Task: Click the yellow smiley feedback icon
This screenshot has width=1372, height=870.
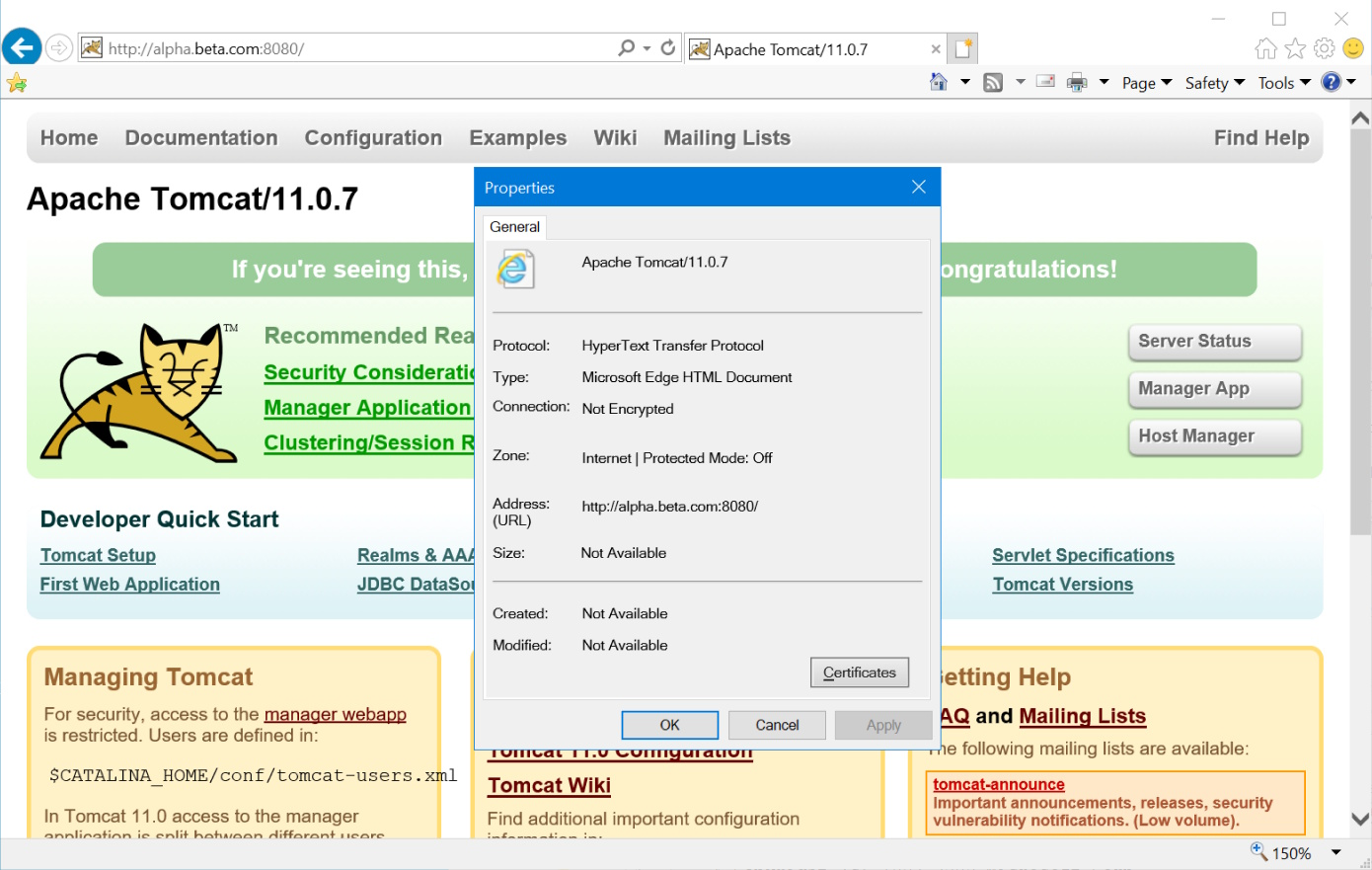Action: click(1353, 47)
